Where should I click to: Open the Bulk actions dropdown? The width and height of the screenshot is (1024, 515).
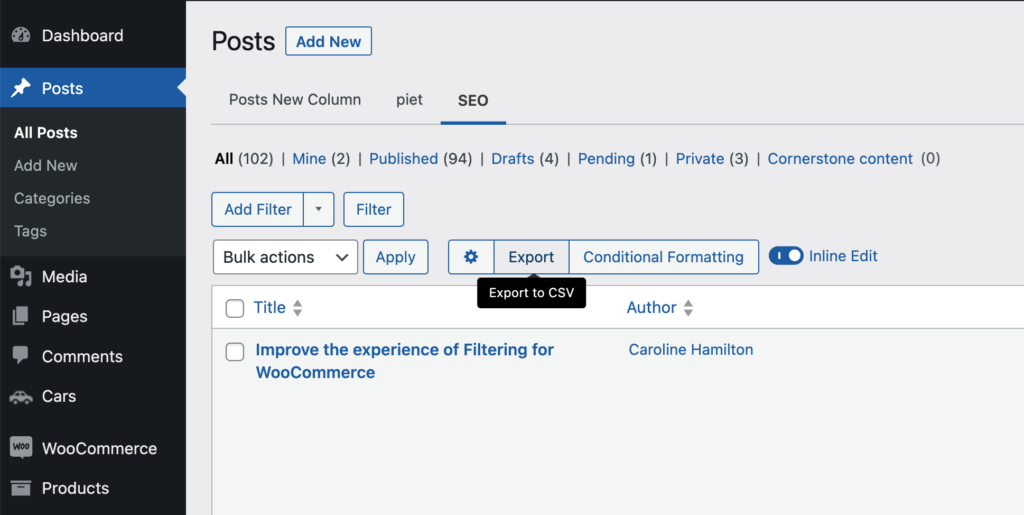(x=285, y=257)
